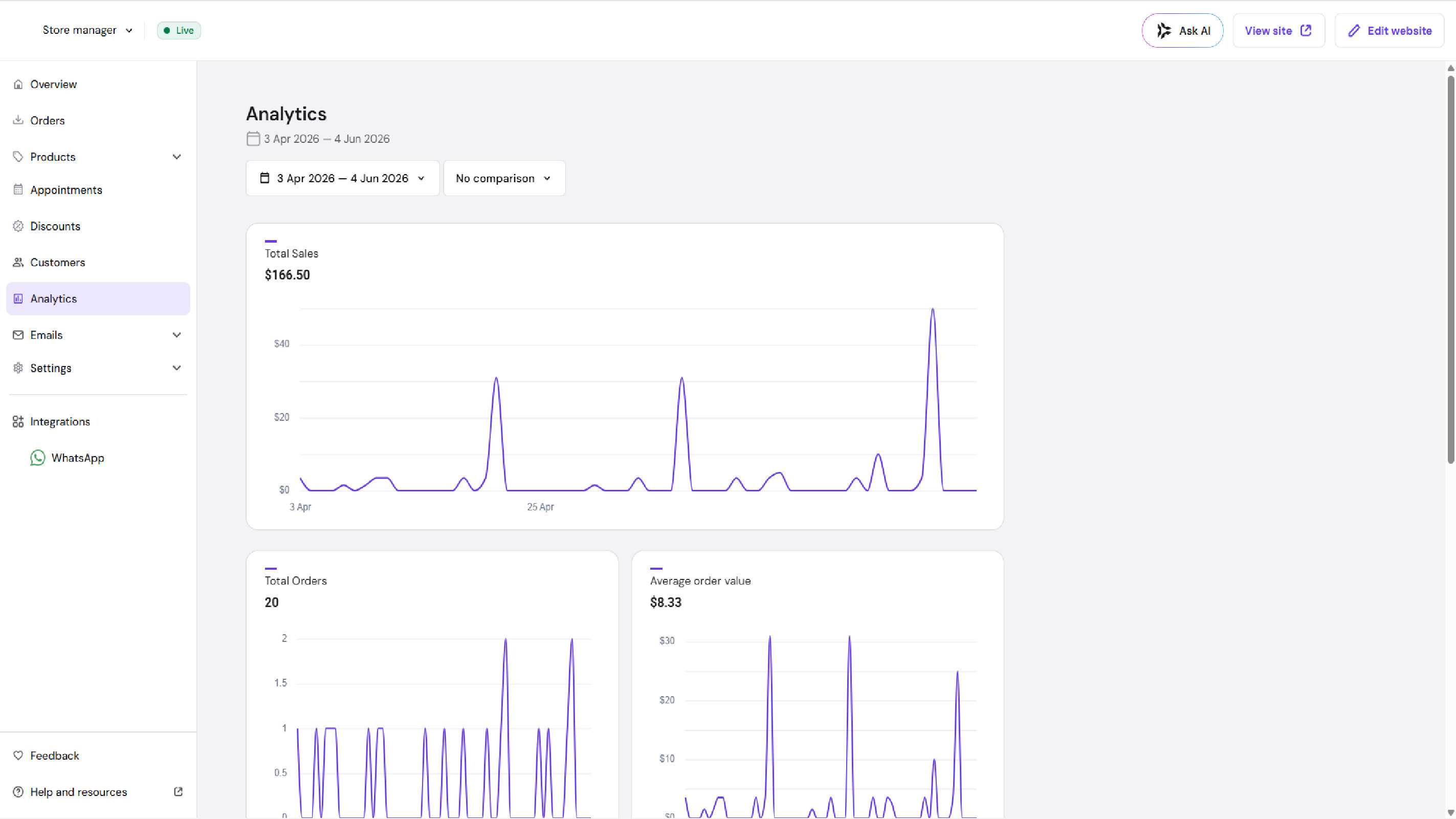Expand the Emails submenu chevron
Image resolution: width=1456 pixels, height=819 pixels.
coord(177,335)
